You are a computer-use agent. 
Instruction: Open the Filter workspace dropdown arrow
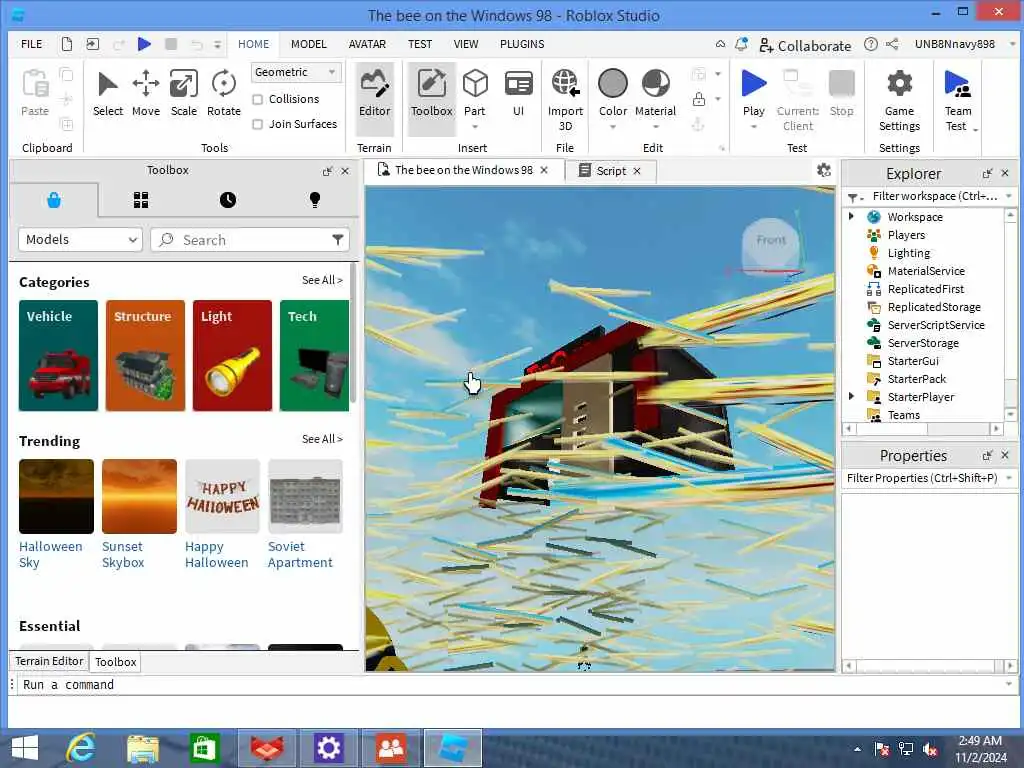point(1009,196)
